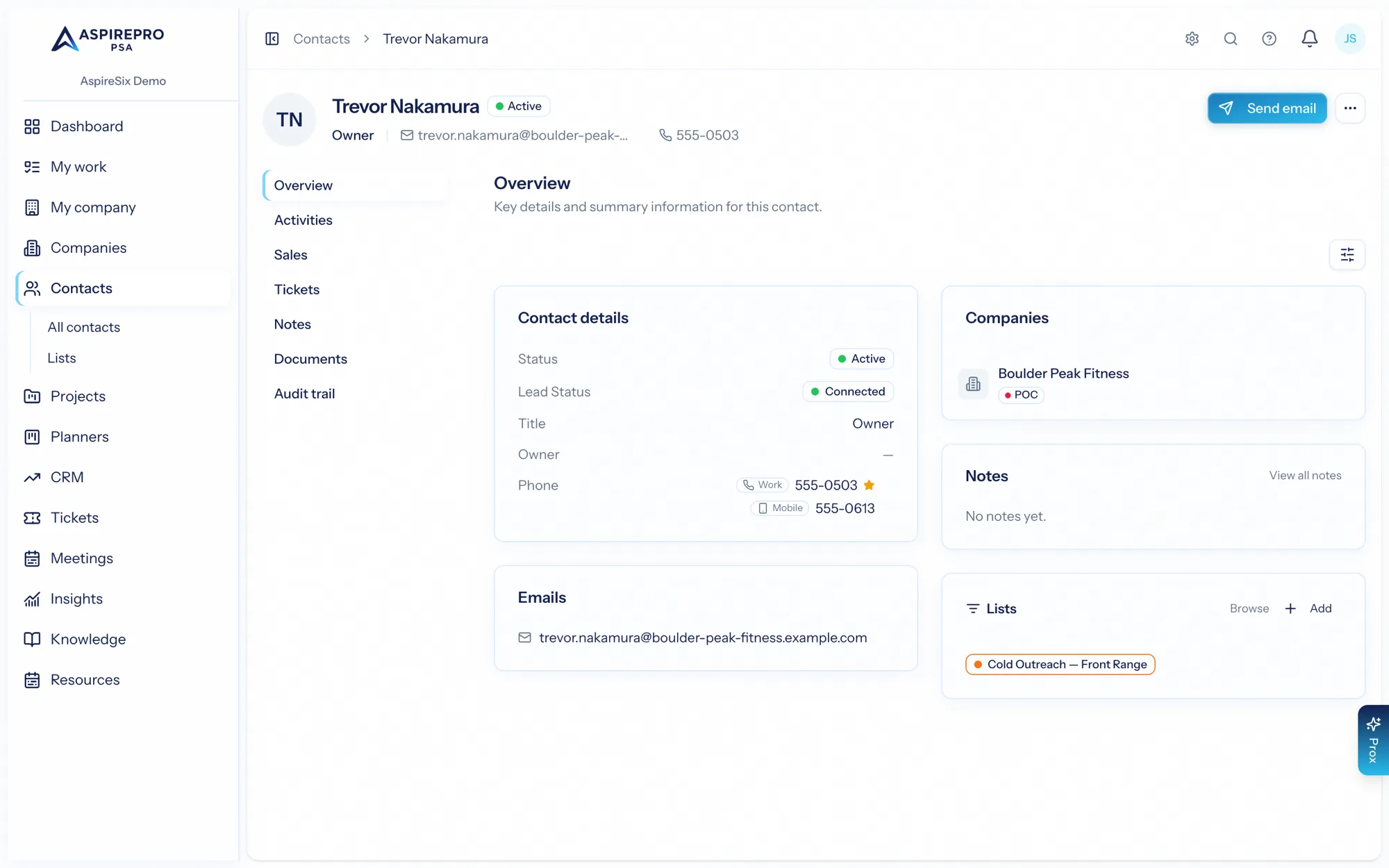
Task: Click Active badge beside contact name
Action: point(519,106)
